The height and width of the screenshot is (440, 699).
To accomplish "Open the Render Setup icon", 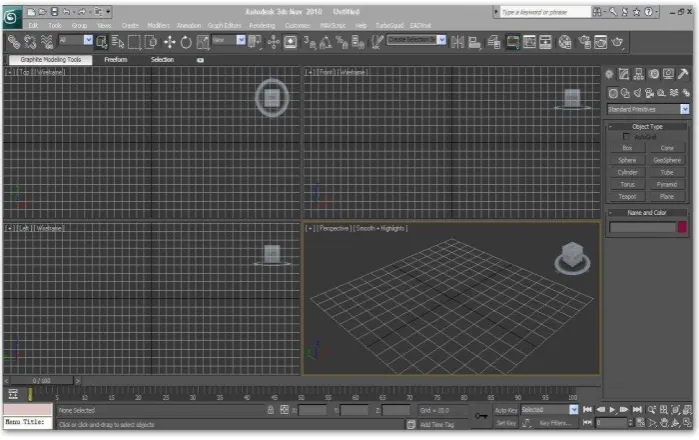I will pos(584,42).
